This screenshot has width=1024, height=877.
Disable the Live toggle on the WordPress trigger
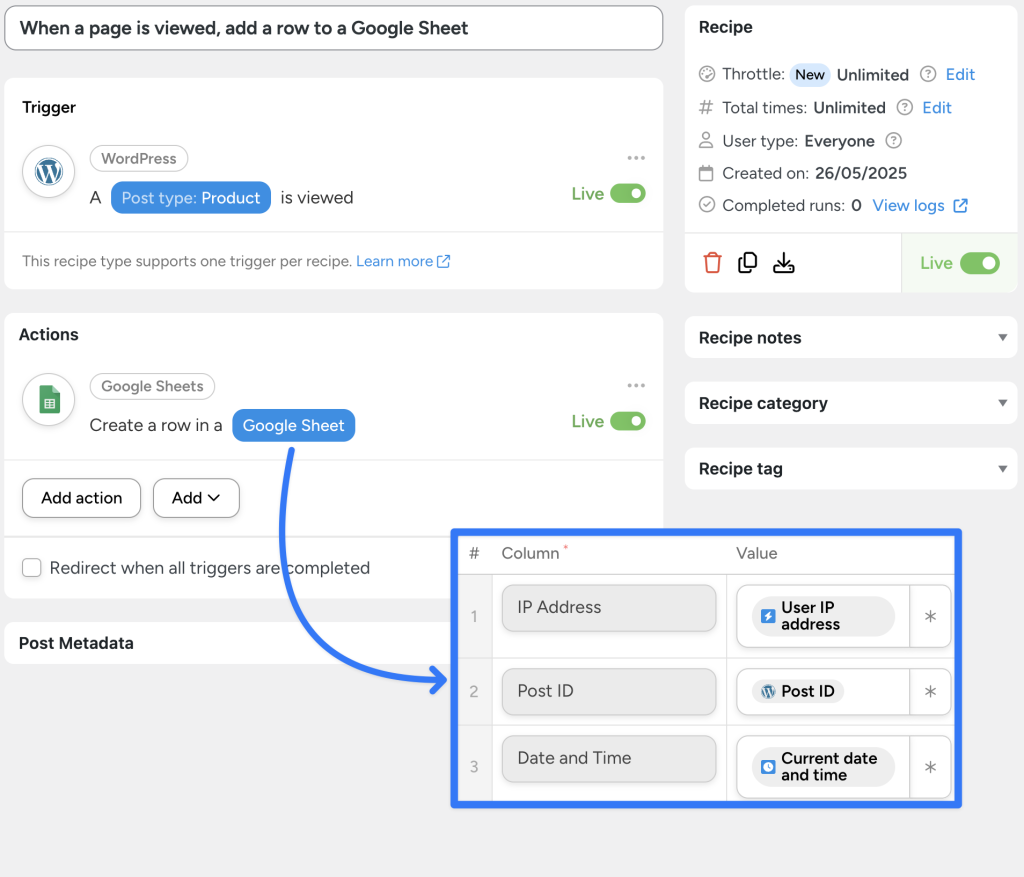pos(629,194)
